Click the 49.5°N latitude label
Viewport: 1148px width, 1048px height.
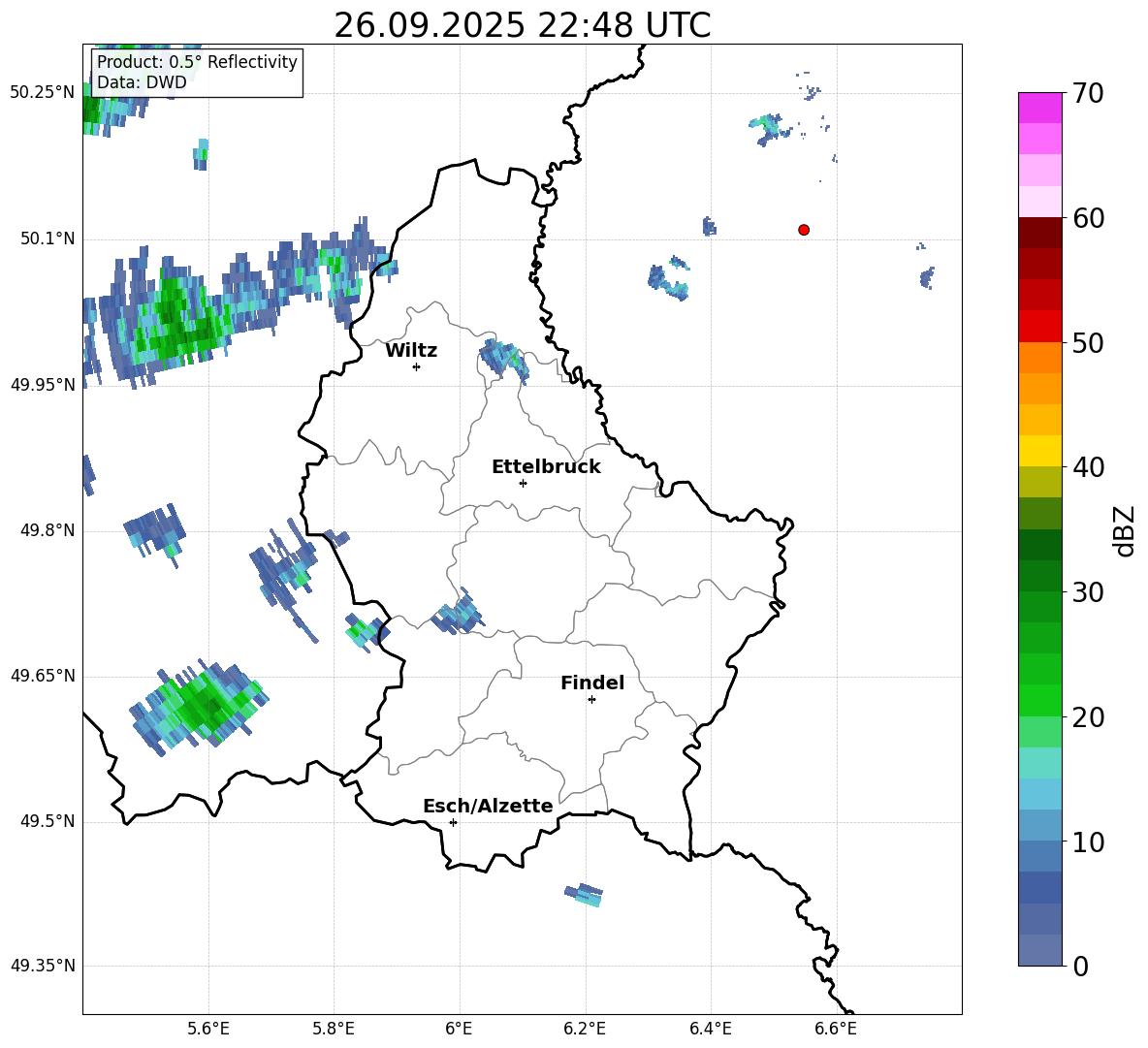tap(48, 821)
